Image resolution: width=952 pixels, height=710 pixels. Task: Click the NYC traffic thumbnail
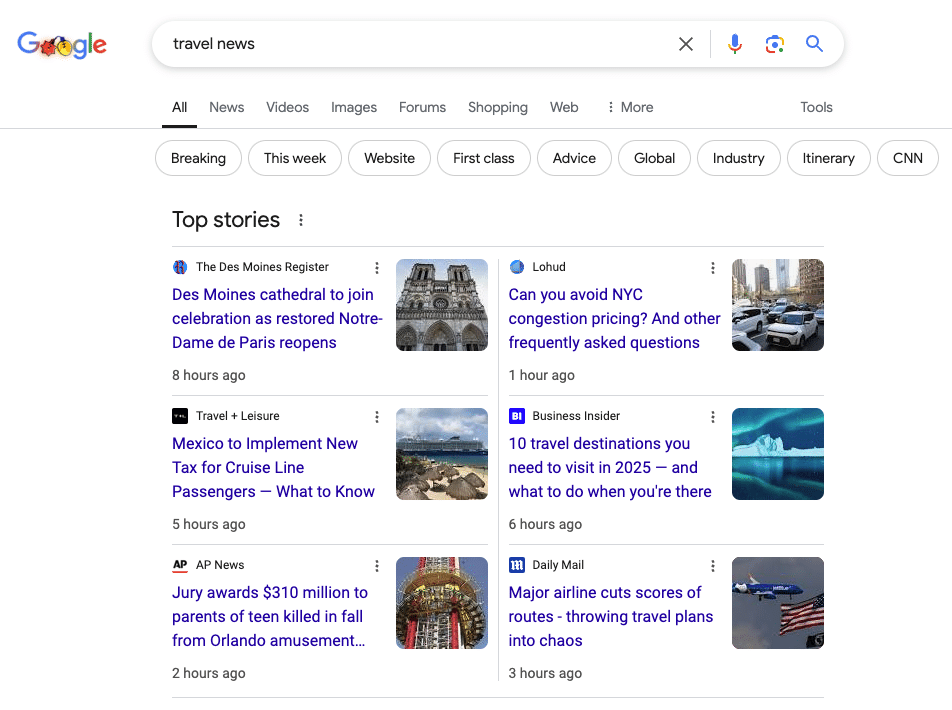coord(778,305)
